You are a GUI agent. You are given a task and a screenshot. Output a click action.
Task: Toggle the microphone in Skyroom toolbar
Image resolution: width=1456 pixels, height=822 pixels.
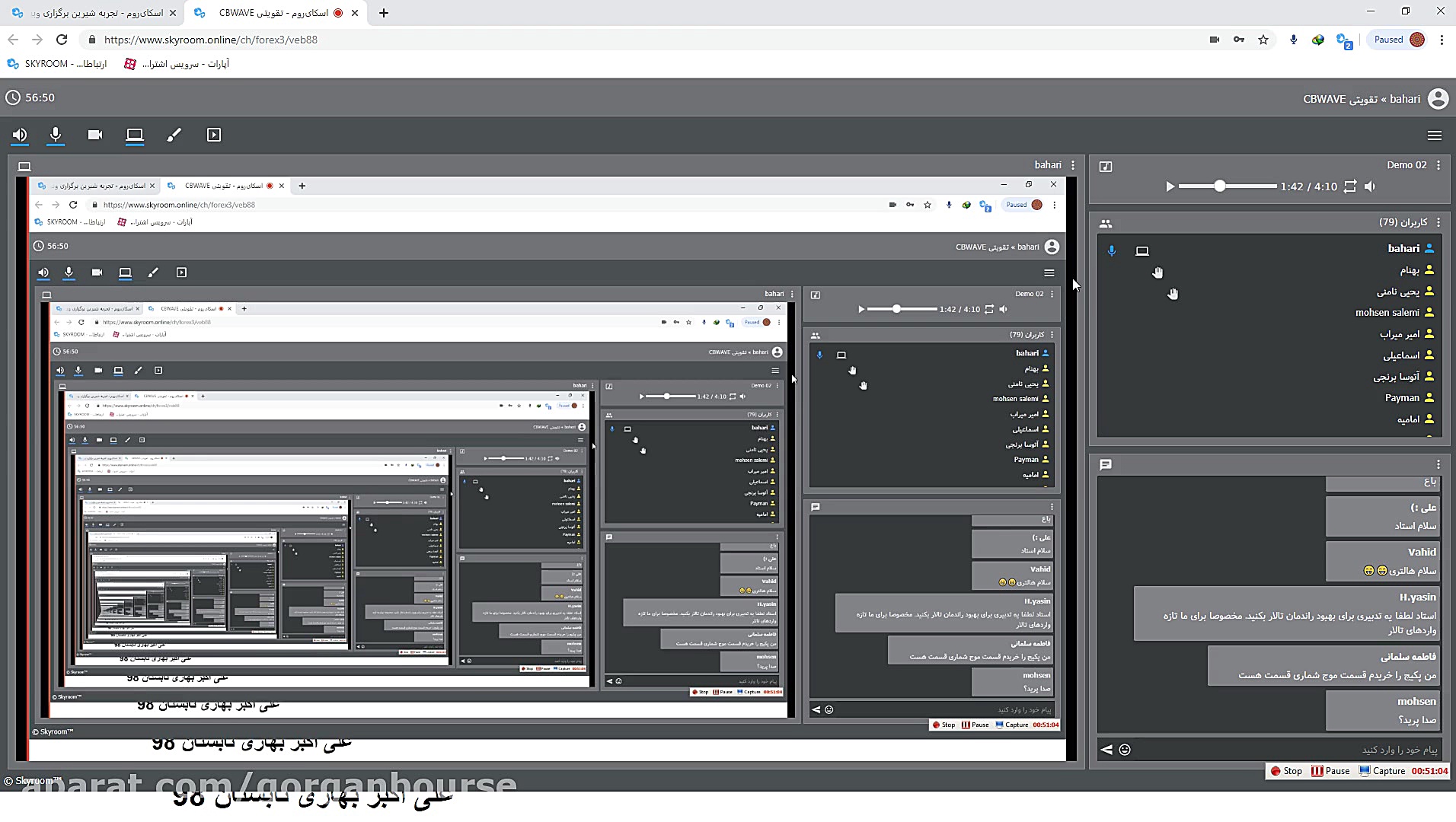(56, 135)
